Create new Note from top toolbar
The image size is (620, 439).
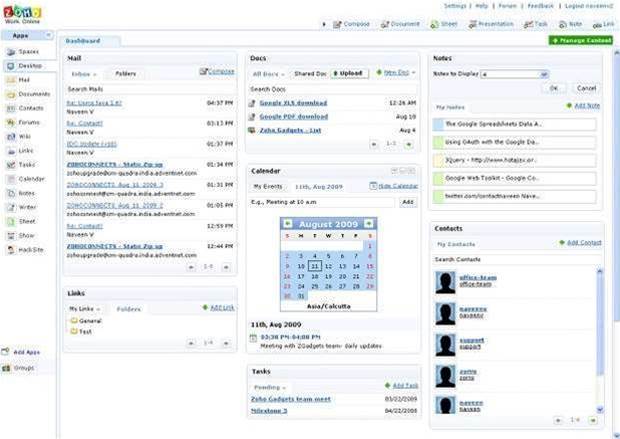pos(570,25)
